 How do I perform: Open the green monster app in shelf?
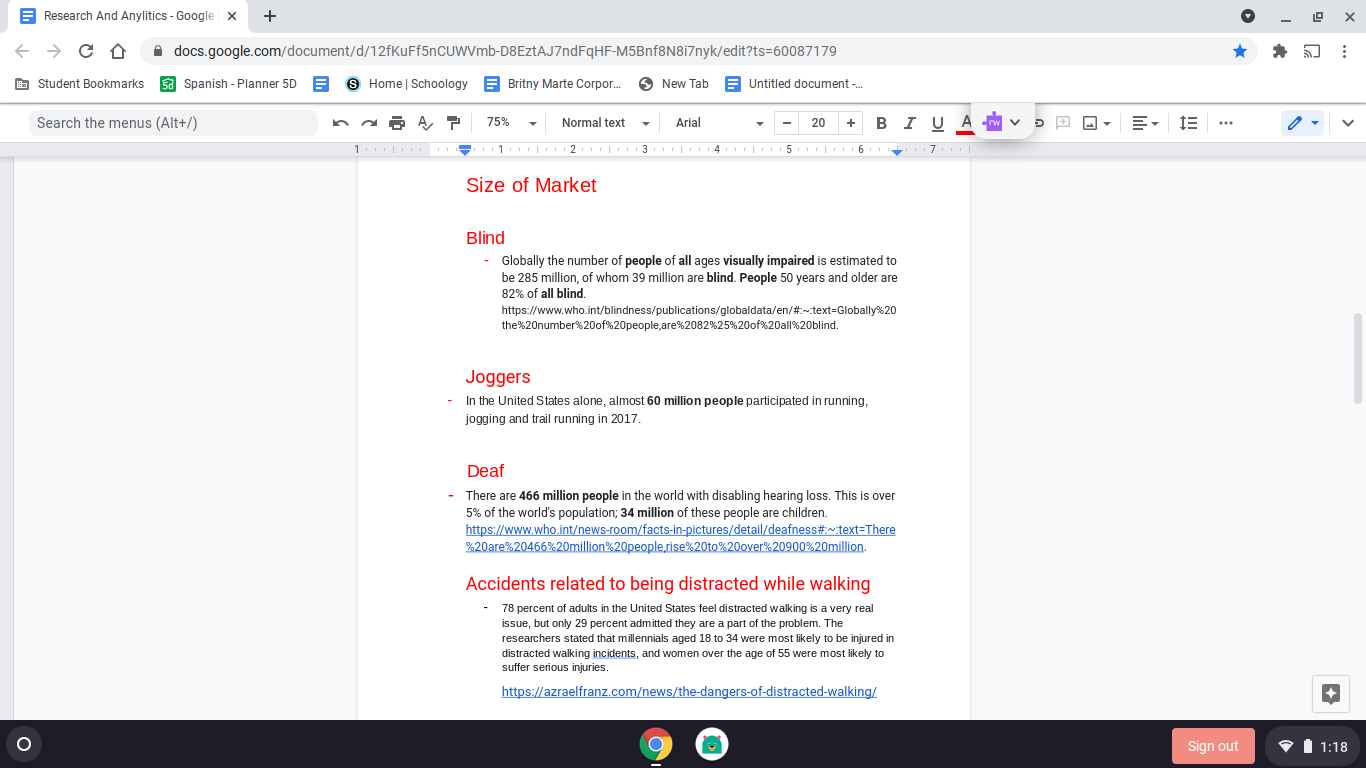[x=712, y=744]
